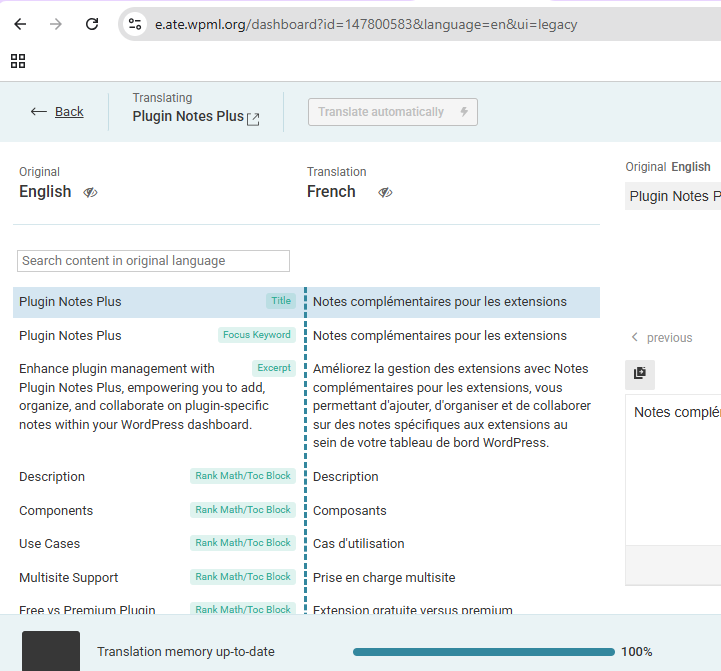The image size is (721, 671).
Task: Click the browser back arrow
Action: click(20, 24)
